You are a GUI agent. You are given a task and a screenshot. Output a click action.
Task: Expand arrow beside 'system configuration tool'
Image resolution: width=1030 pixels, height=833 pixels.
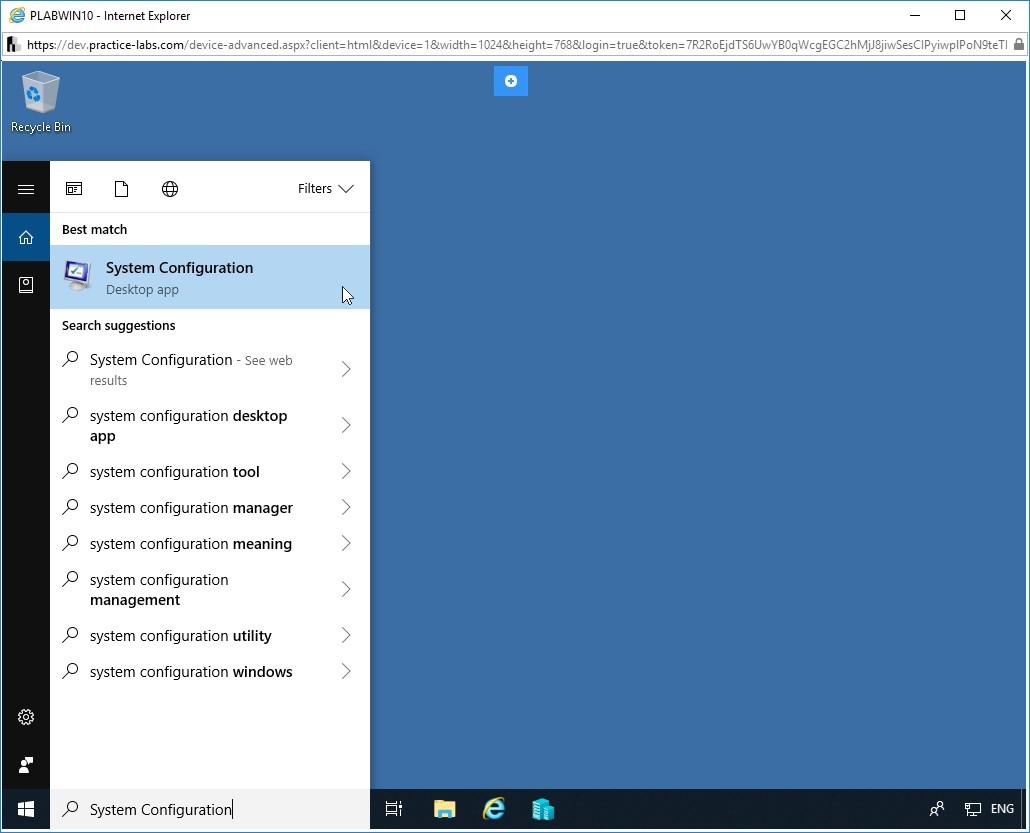point(346,471)
